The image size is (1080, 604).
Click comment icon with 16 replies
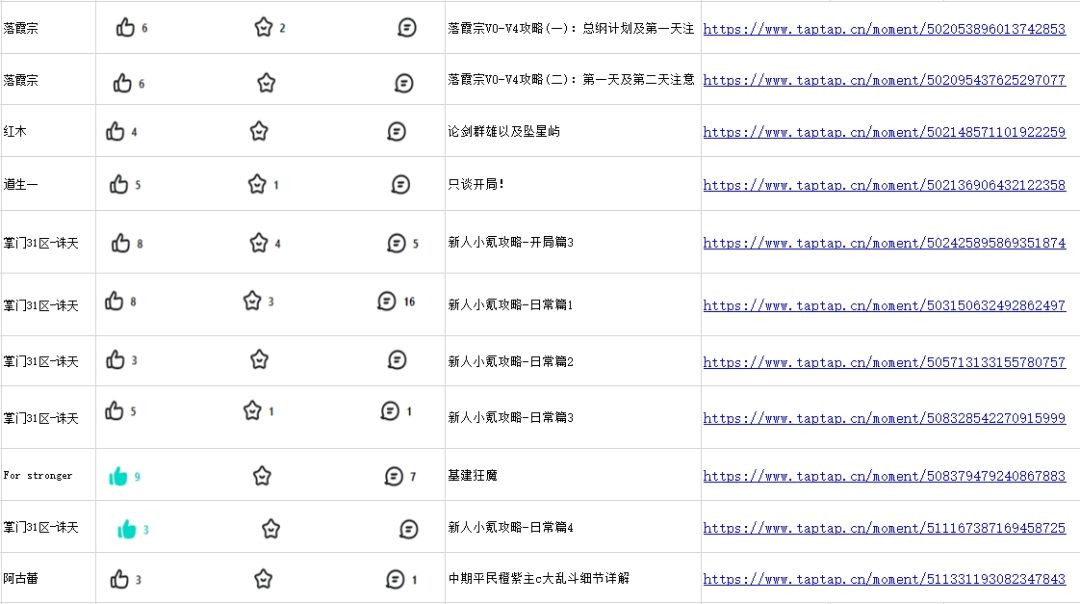pyautogui.click(x=387, y=300)
